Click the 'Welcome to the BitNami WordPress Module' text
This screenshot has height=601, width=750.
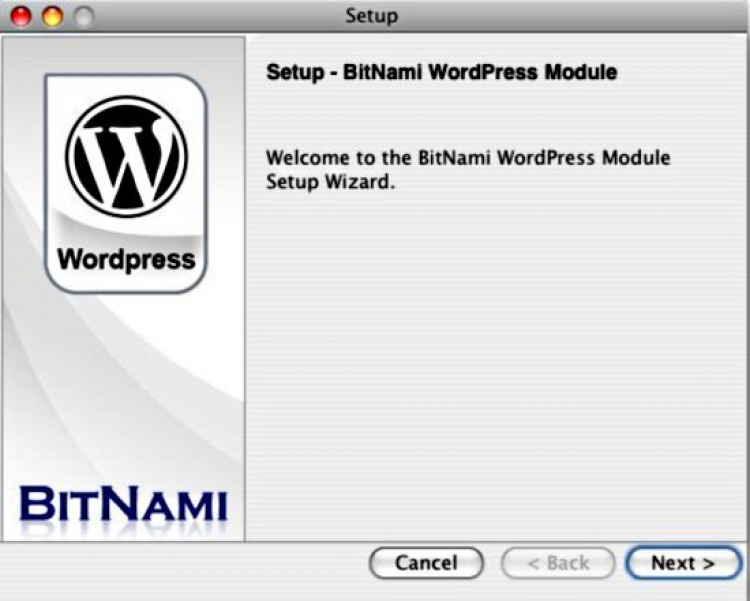468,158
